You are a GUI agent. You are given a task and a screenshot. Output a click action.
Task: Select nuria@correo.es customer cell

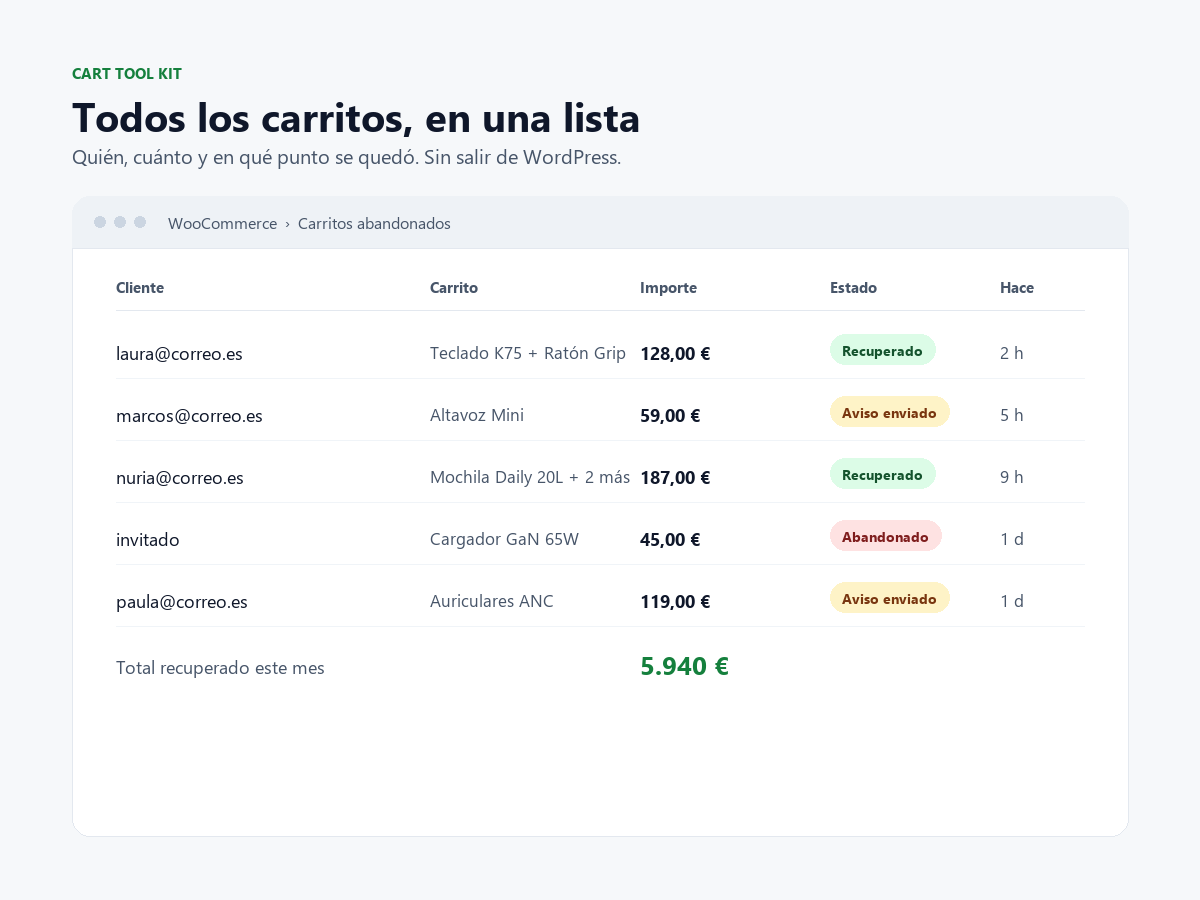[x=180, y=478]
